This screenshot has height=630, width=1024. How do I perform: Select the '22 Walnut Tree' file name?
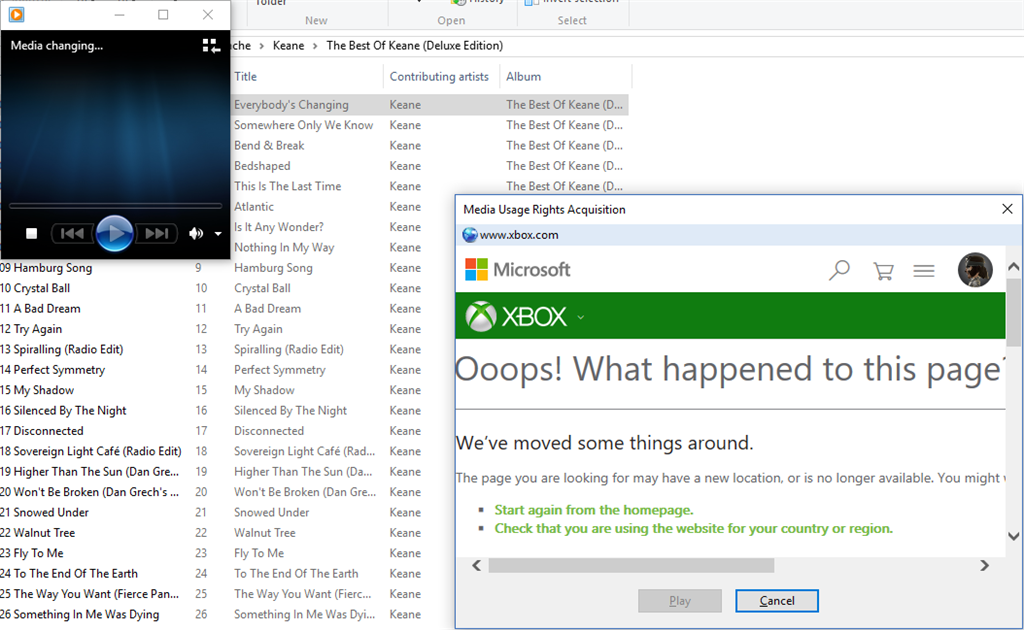[x=37, y=533]
